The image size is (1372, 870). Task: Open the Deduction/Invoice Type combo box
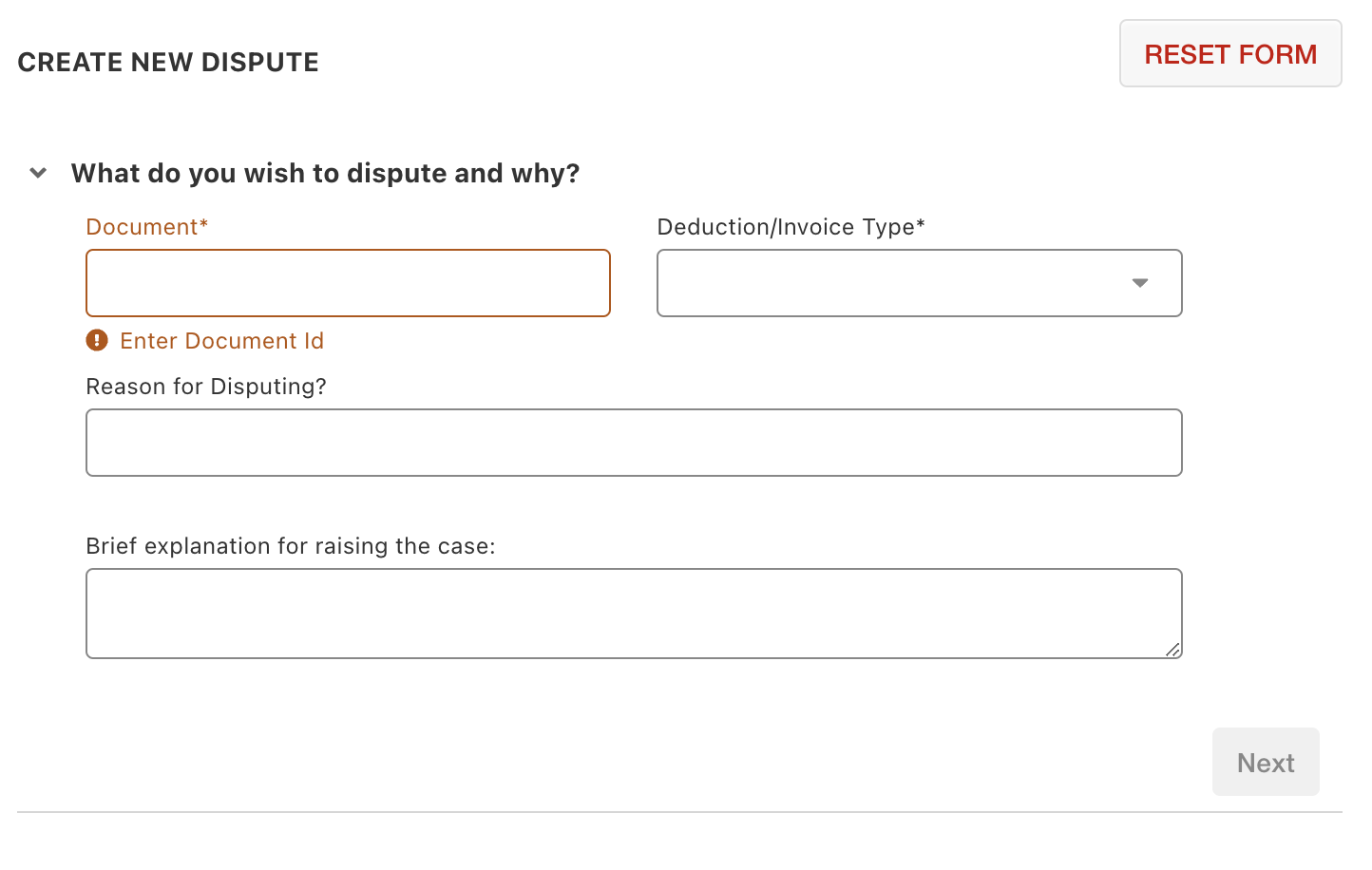click(x=919, y=283)
